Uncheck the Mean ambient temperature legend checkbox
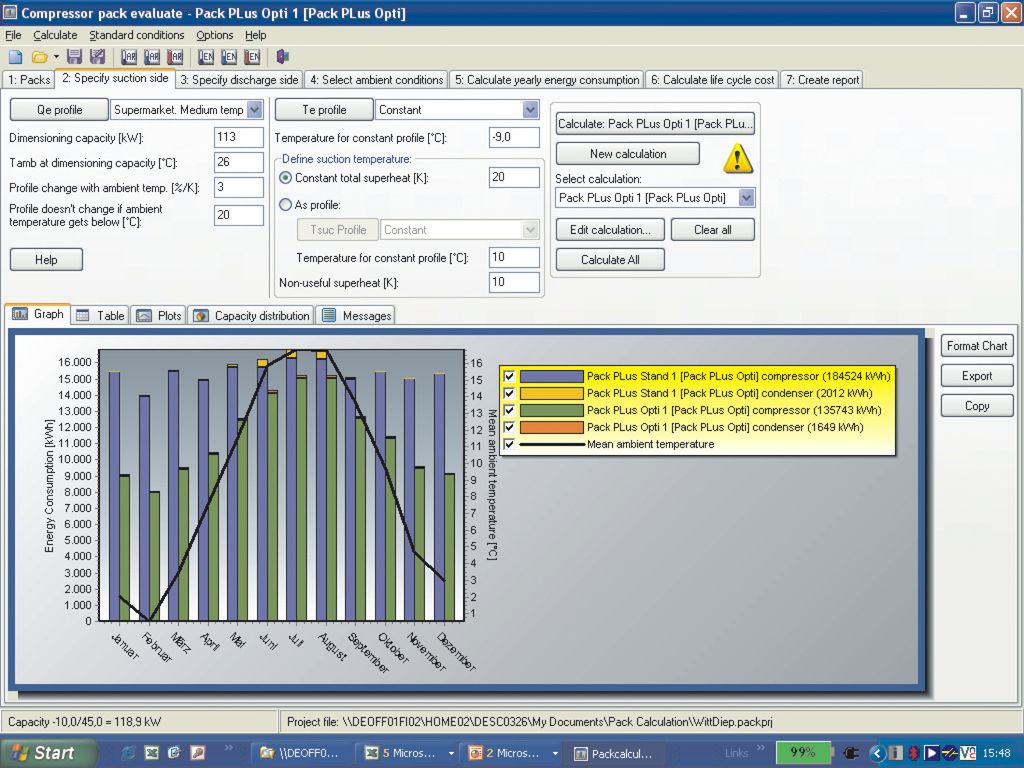 [510, 444]
